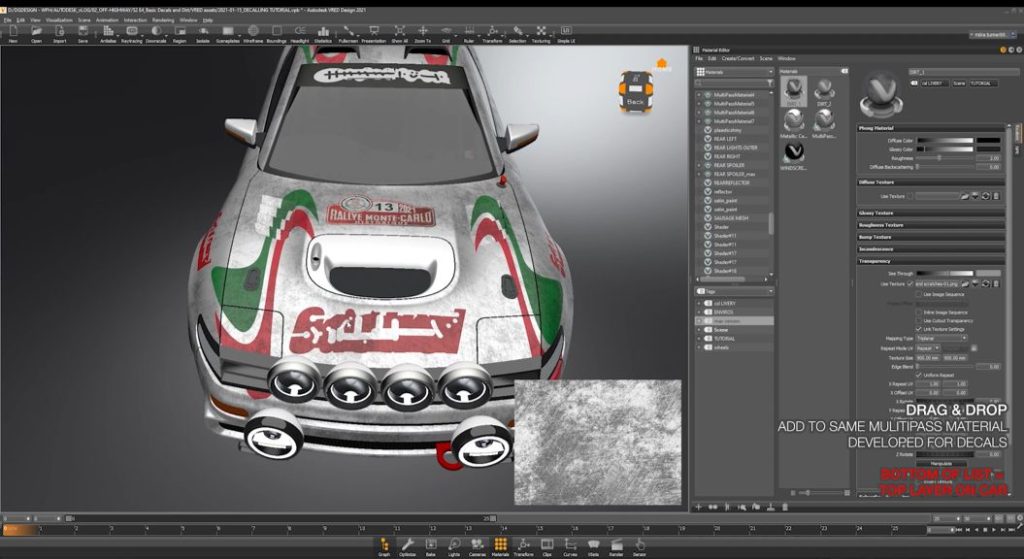Open the Repeat Mode UV dropdown
1024x559 pixels.
pyautogui.click(x=928, y=348)
